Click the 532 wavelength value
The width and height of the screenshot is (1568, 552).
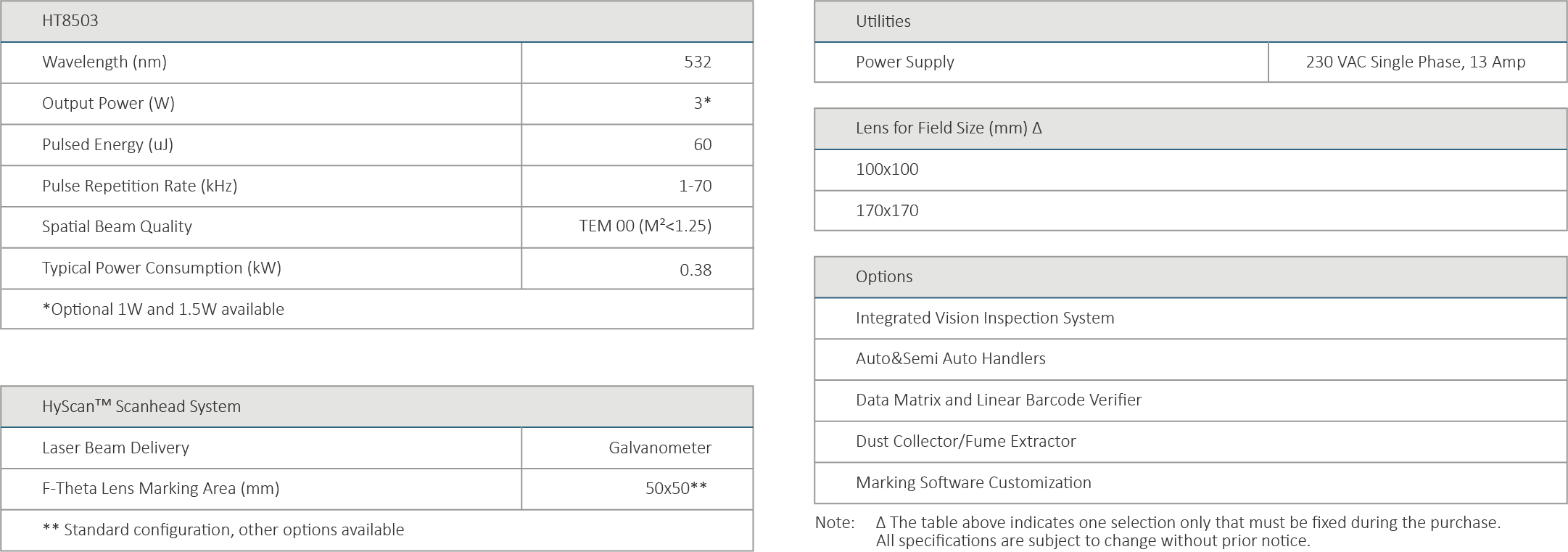click(x=697, y=62)
